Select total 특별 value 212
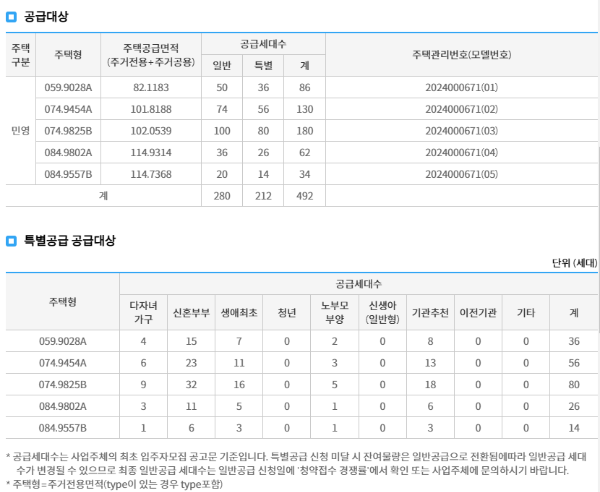The height and width of the screenshot is (492, 600). 263,196
